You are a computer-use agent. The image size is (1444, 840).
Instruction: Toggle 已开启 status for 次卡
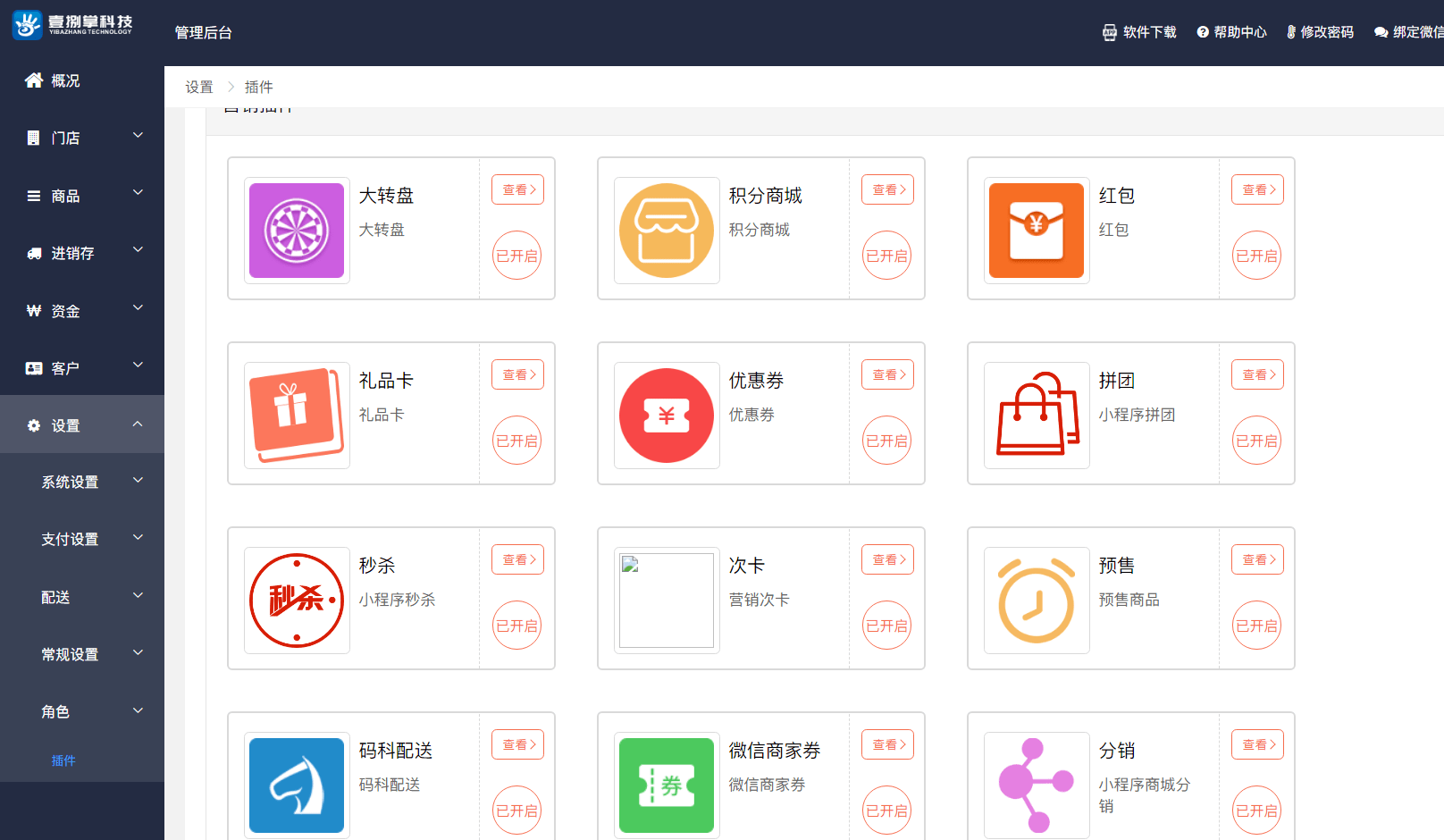(887, 626)
